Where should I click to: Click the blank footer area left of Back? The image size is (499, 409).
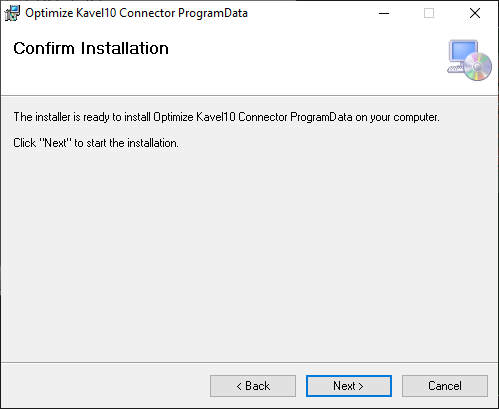pyautogui.click(x=103, y=386)
